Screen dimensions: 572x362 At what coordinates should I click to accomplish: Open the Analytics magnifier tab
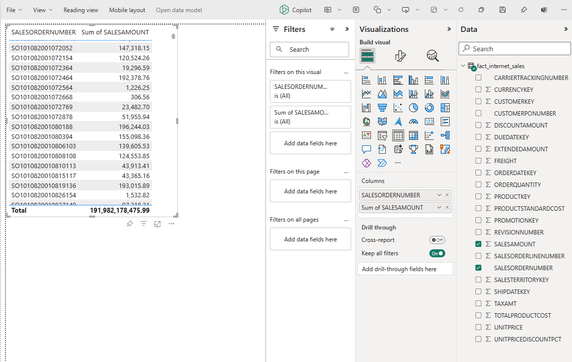pyautogui.click(x=432, y=56)
